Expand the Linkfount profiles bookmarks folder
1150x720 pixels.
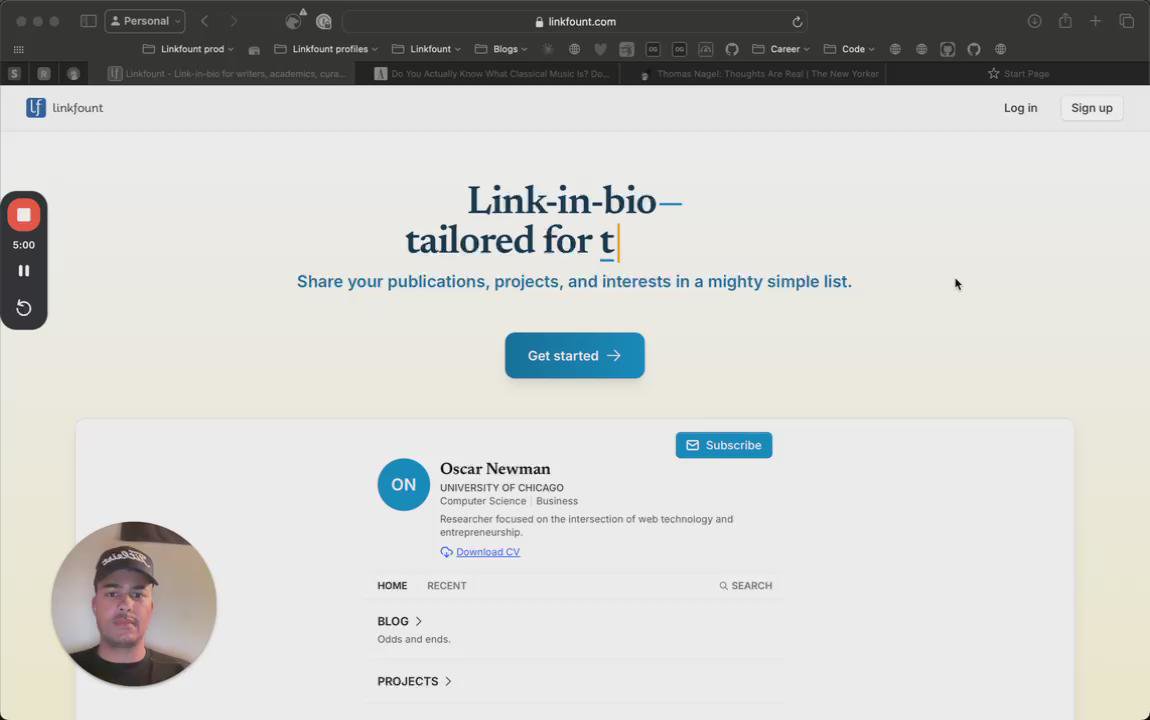coord(326,49)
